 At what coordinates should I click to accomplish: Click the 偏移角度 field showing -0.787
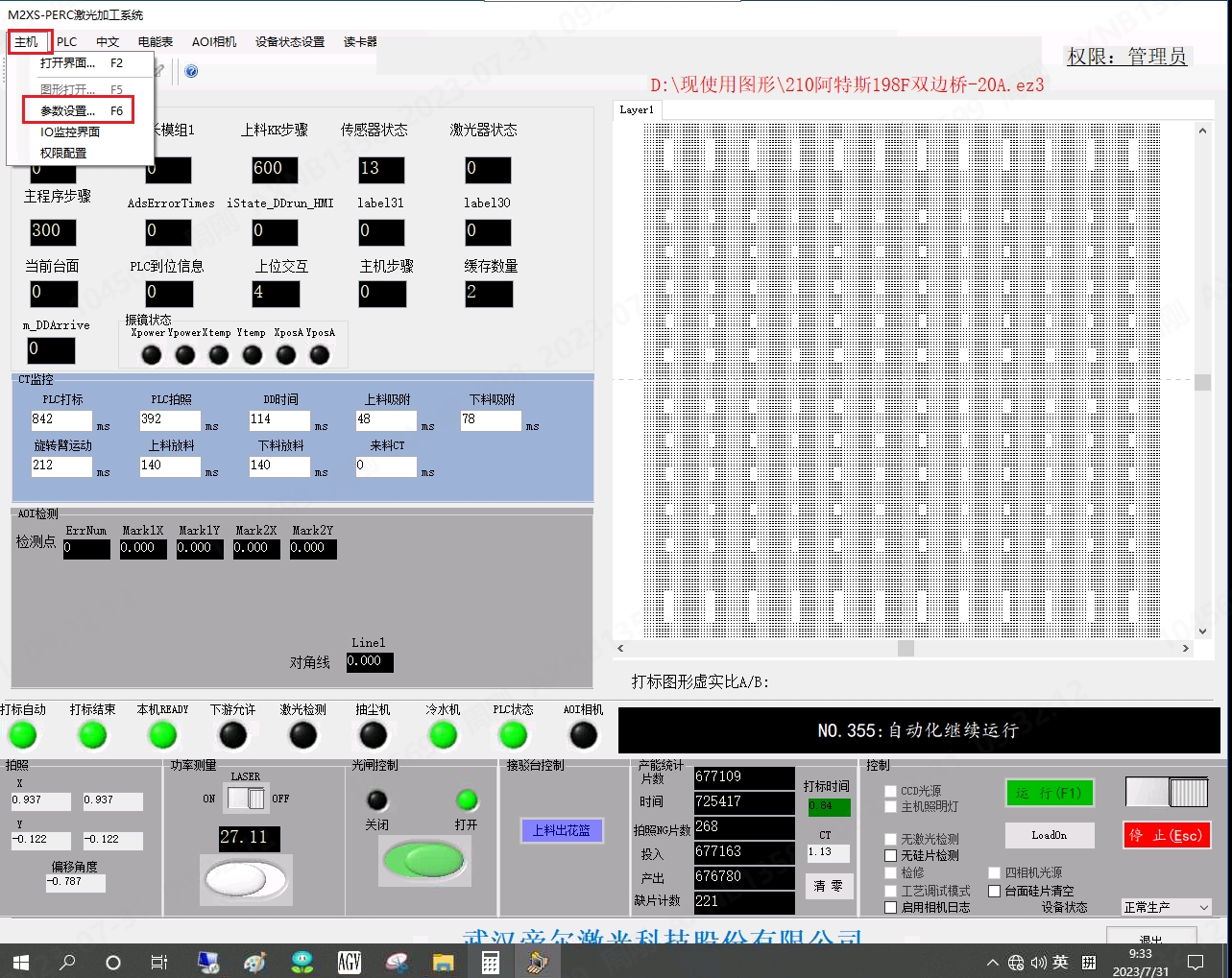click(x=75, y=882)
